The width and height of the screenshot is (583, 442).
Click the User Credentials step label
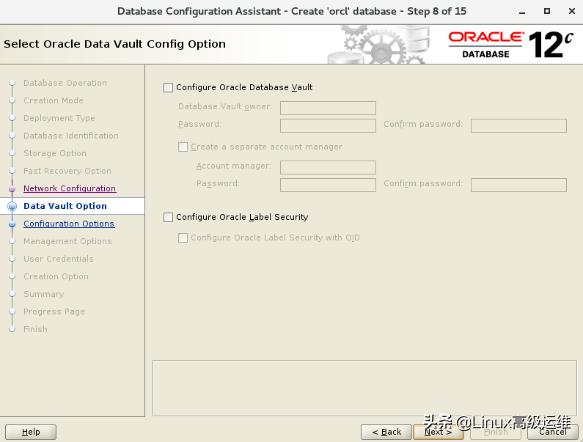(58, 259)
